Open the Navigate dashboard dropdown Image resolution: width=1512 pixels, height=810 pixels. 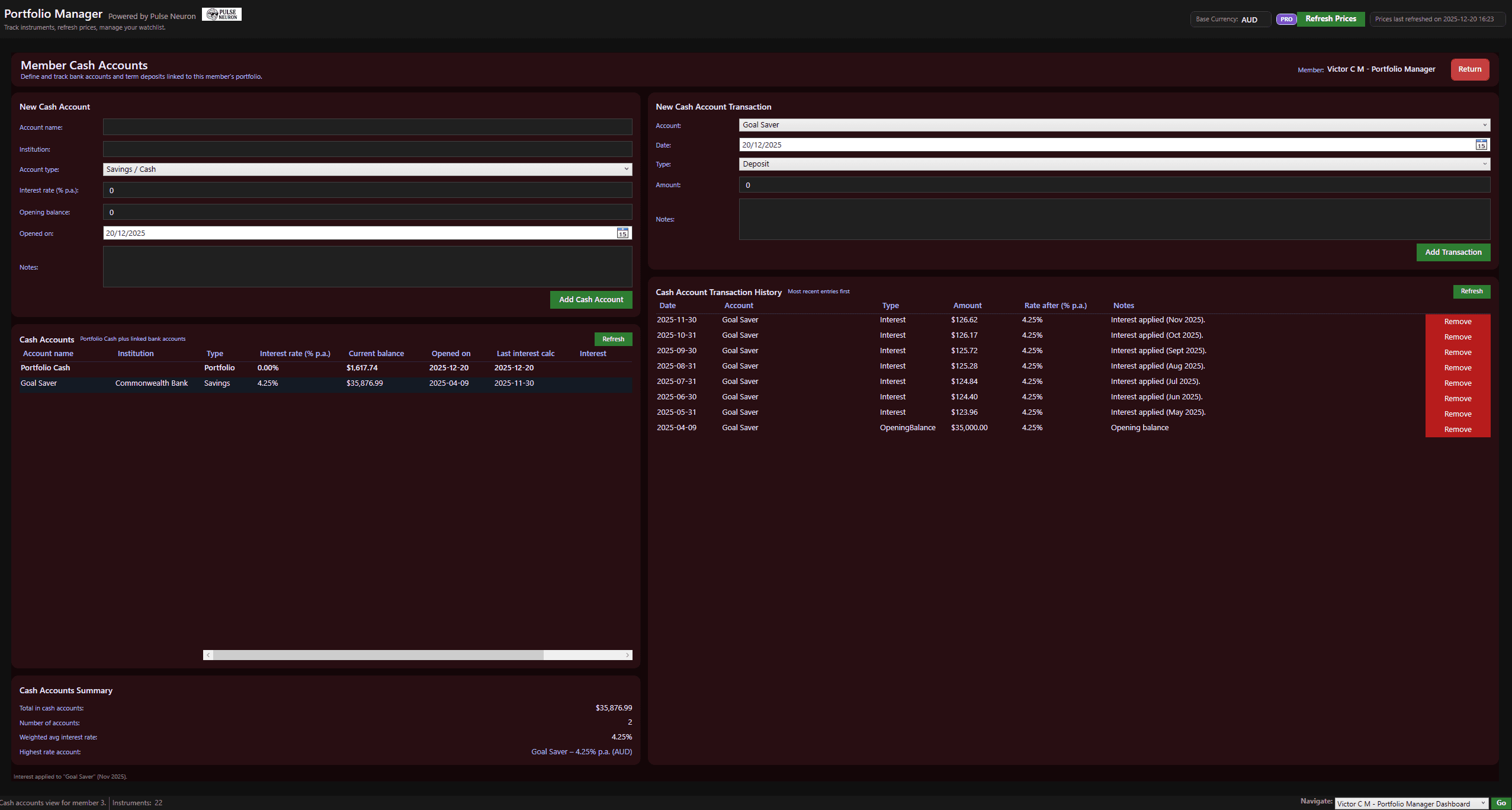click(x=1411, y=803)
